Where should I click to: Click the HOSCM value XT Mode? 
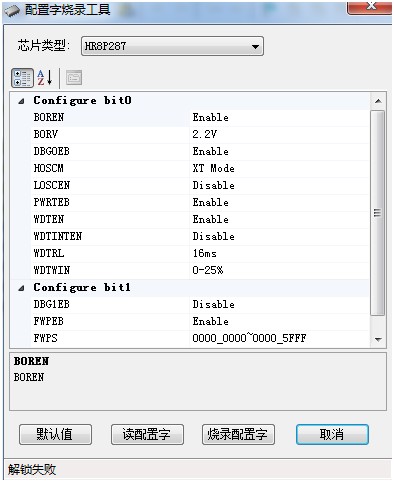pyautogui.click(x=214, y=169)
